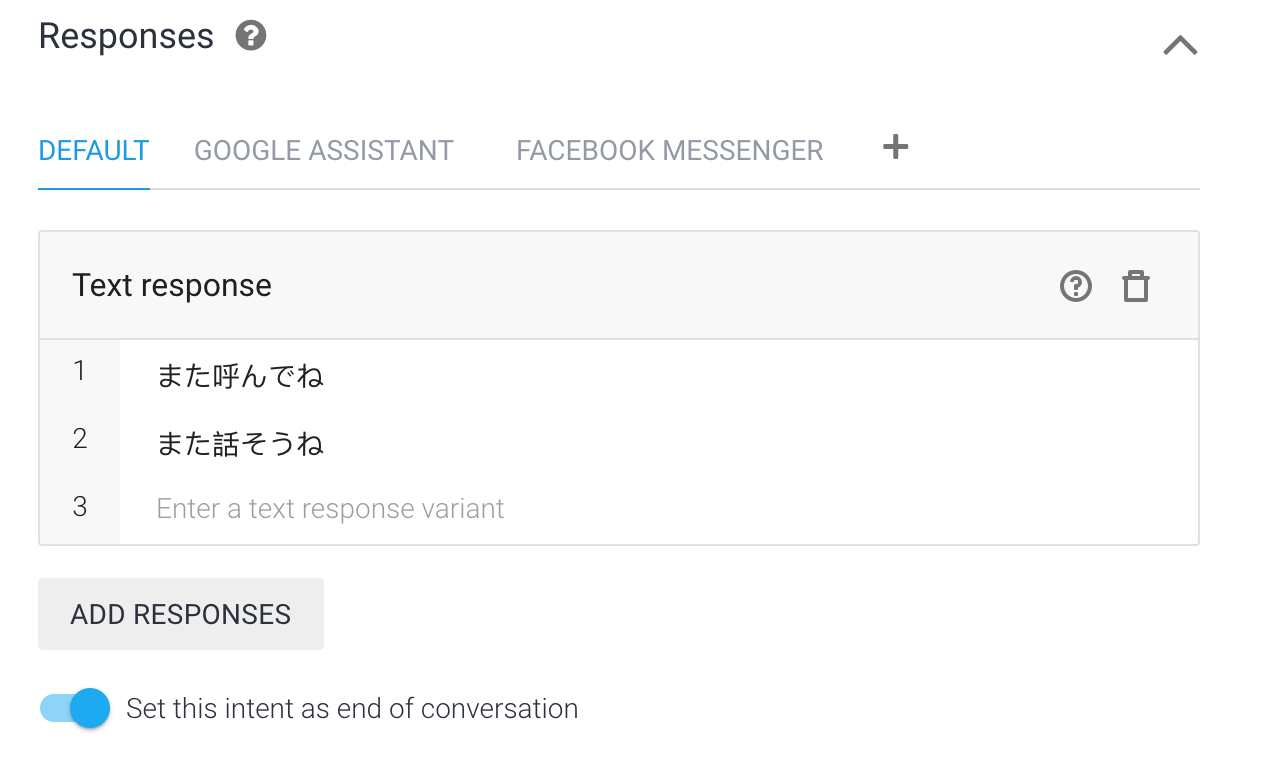Switch to the DEFAULT responses tab
This screenshot has width=1278, height=784.
(x=94, y=151)
